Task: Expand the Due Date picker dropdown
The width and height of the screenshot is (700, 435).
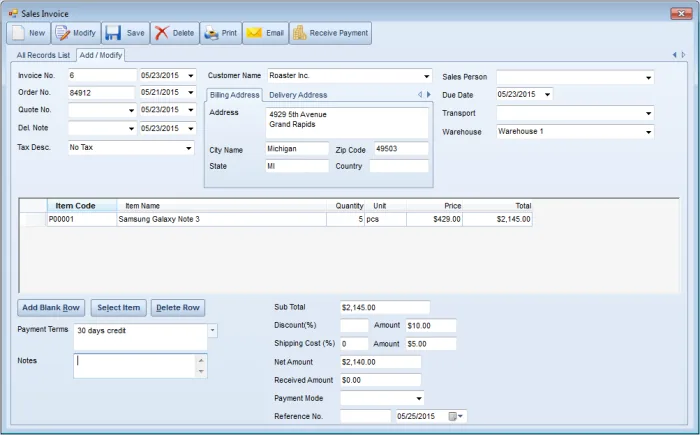Action: (x=547, y=94)
